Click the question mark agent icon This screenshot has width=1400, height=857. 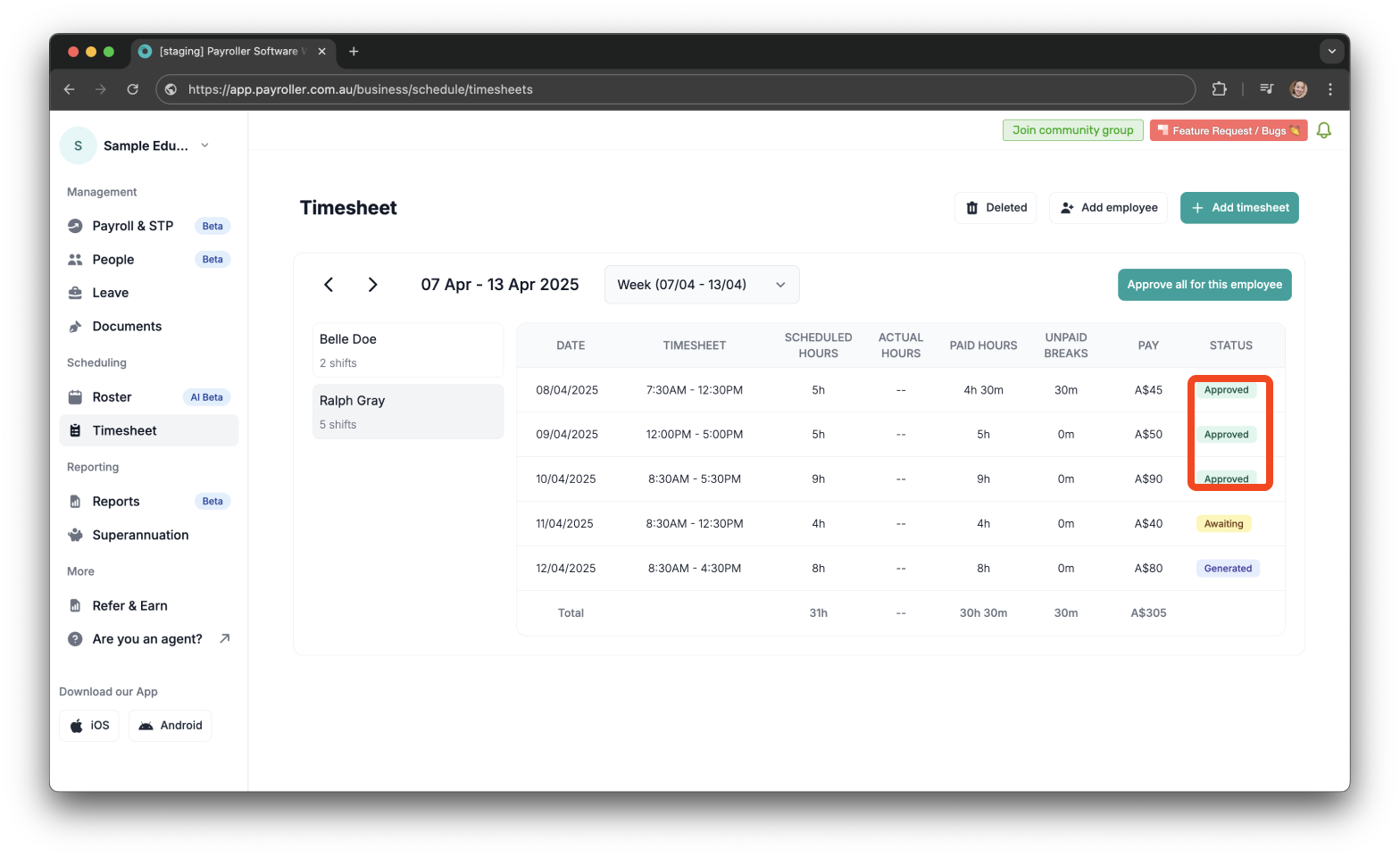click(x=75, y=639)
